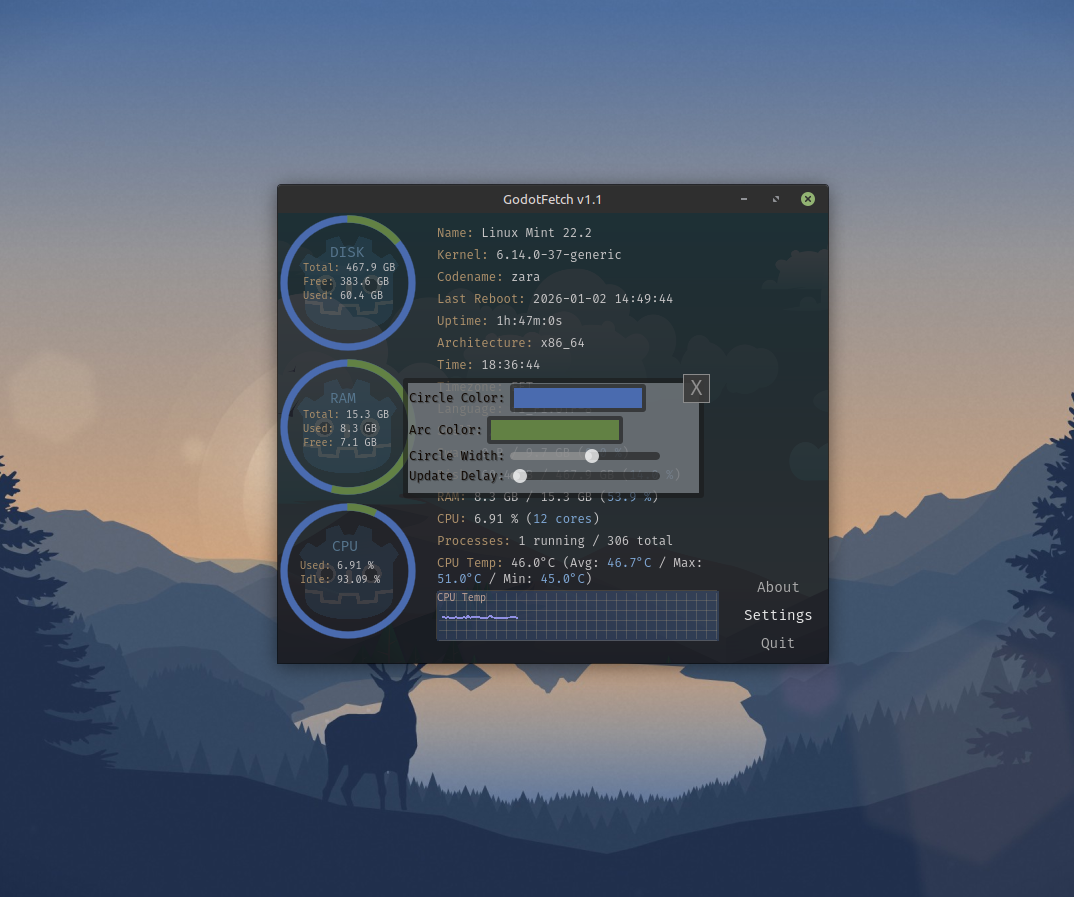Click the DISK usage gauge
This screenshot has height=897, width=1074.
pos(348,283)
